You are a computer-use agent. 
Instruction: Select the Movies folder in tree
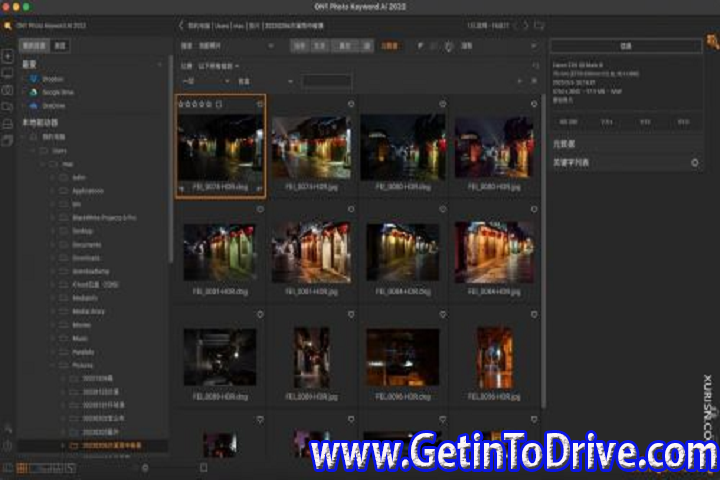pos(81,325)
